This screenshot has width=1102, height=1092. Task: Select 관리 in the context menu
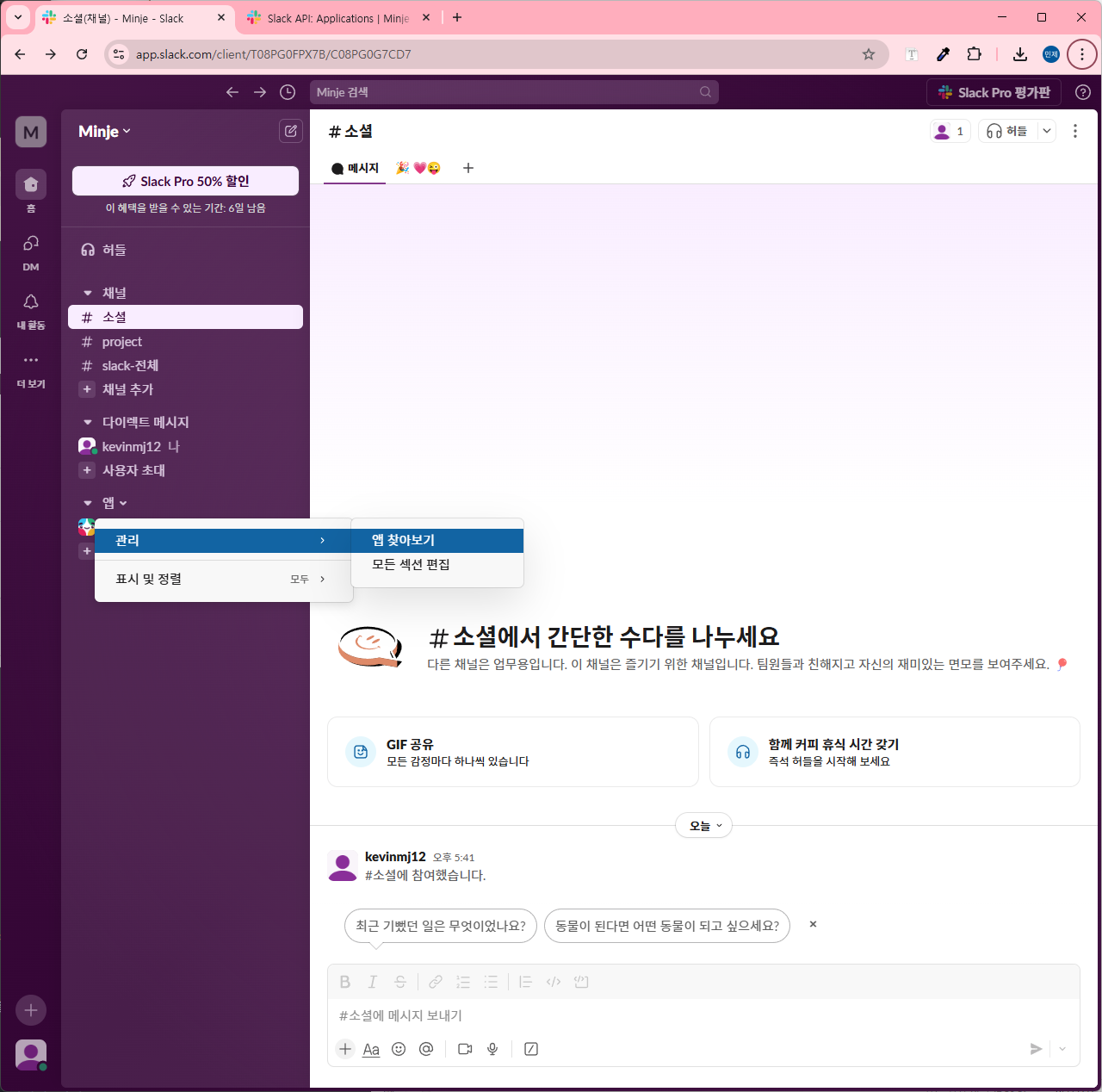[223, 540]
